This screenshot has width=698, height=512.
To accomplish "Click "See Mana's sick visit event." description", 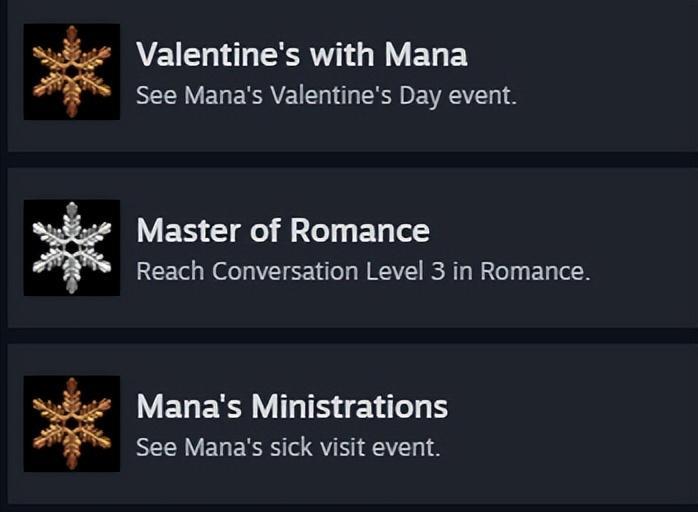I will point(287,447).
